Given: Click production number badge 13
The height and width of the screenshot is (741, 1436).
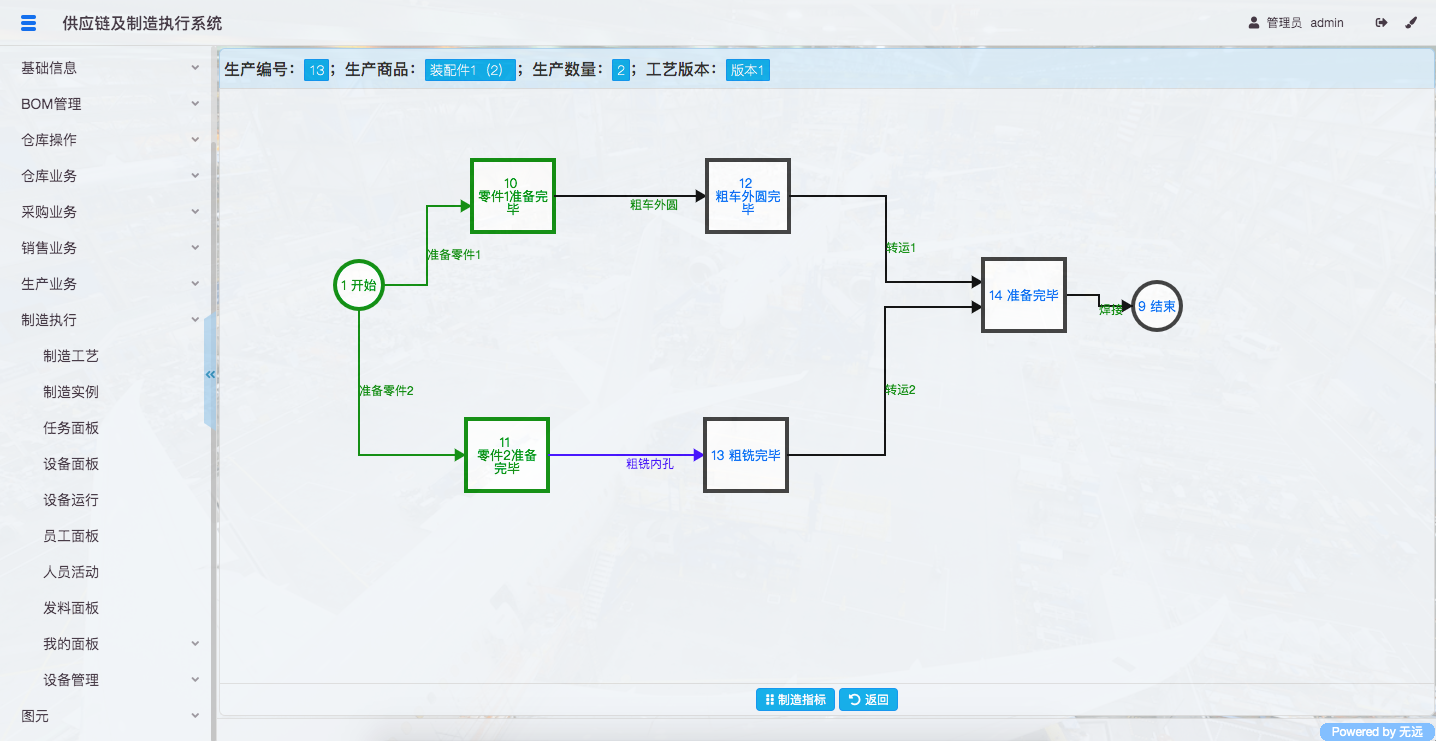Looking at the screenshot, I should click(316, 70).
